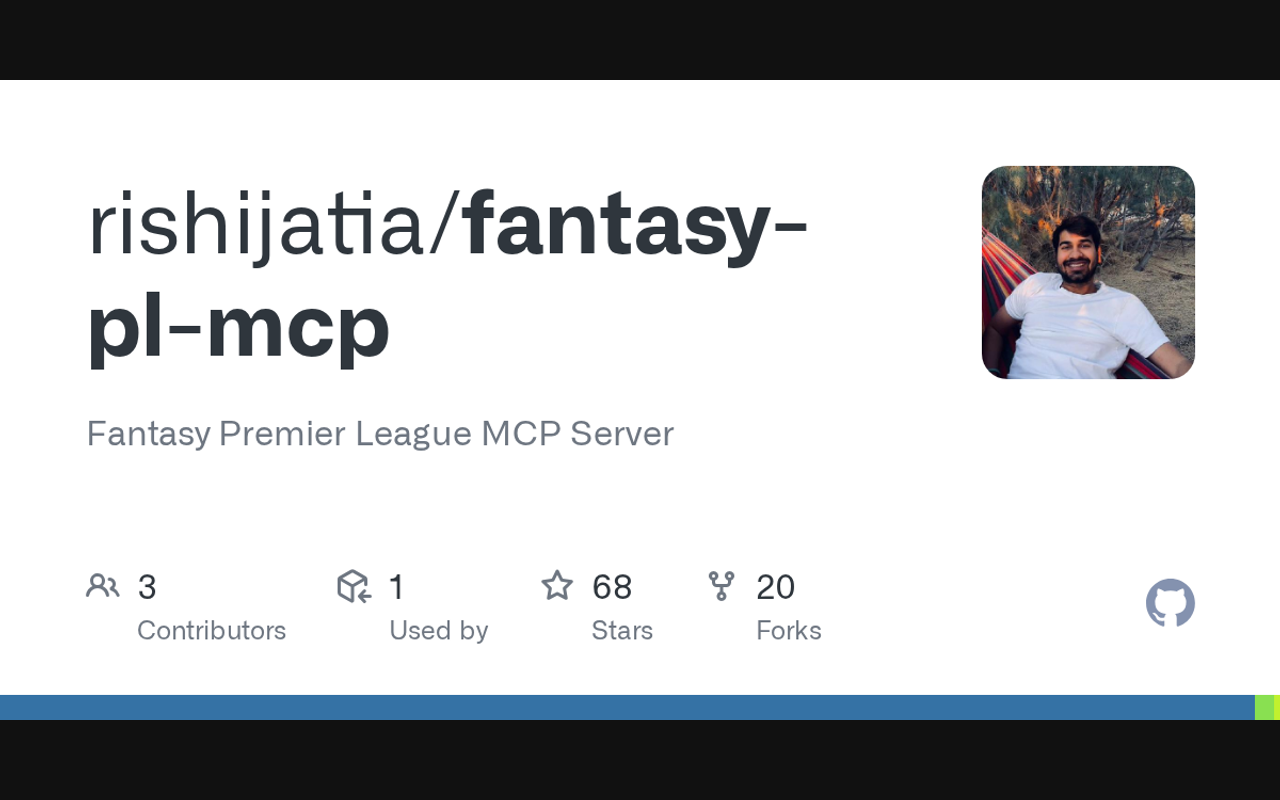Click the Forks branch icon
Image resolution: width=1280 pixels, height=800 pixels.
[721, 586]
